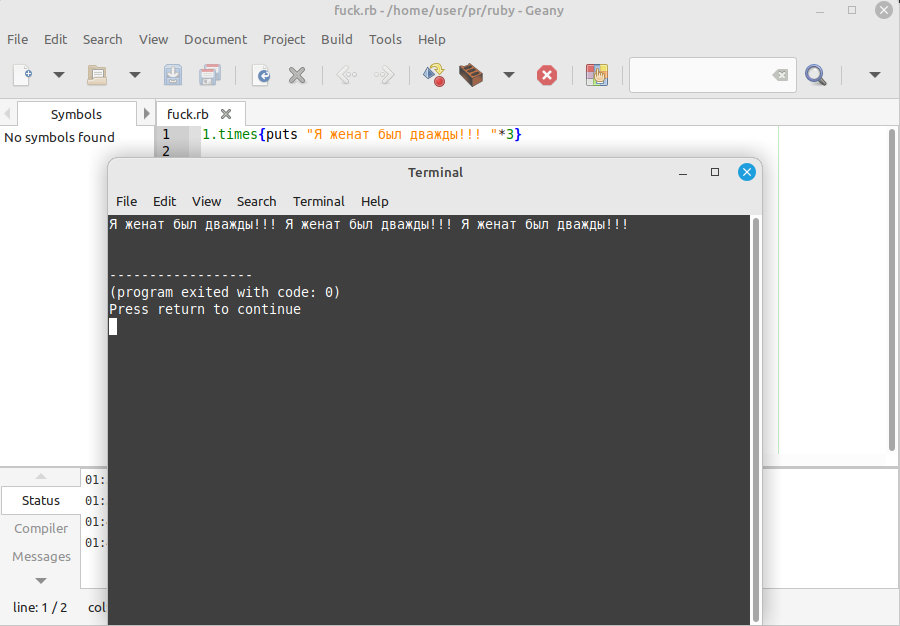Open the Build menu
The image size is (900, 626).
[336, 40]
